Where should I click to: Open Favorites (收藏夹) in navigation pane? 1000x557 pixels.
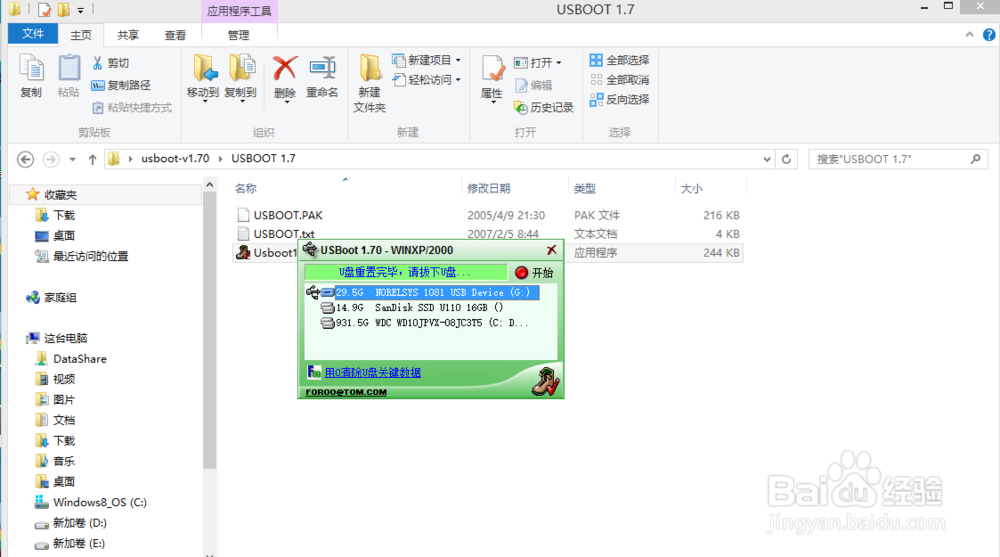click(x=61, y=195)
